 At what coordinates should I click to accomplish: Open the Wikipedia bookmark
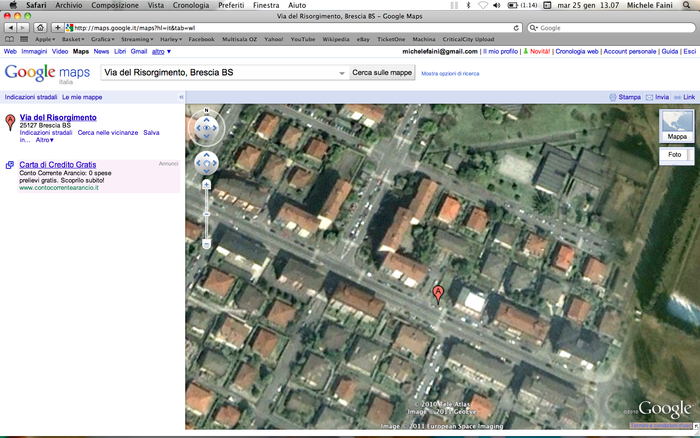click(336, 39)
